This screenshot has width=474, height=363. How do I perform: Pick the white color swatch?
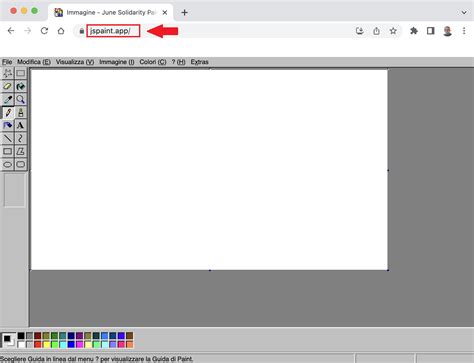(21, 344)
